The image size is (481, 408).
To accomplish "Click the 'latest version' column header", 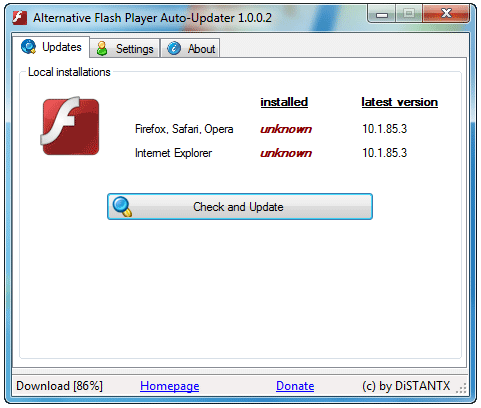I will coord(400,102).
